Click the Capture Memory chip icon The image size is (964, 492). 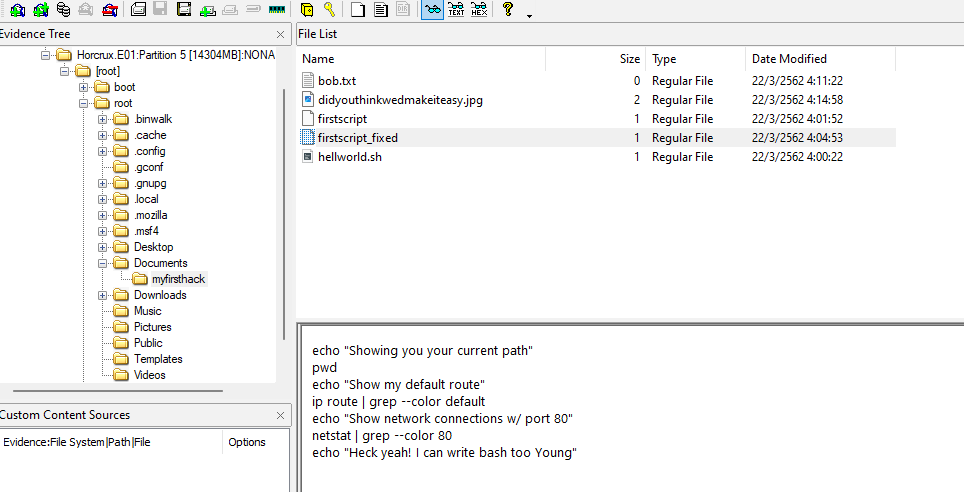pyautogui.click(x=277, y=9)
